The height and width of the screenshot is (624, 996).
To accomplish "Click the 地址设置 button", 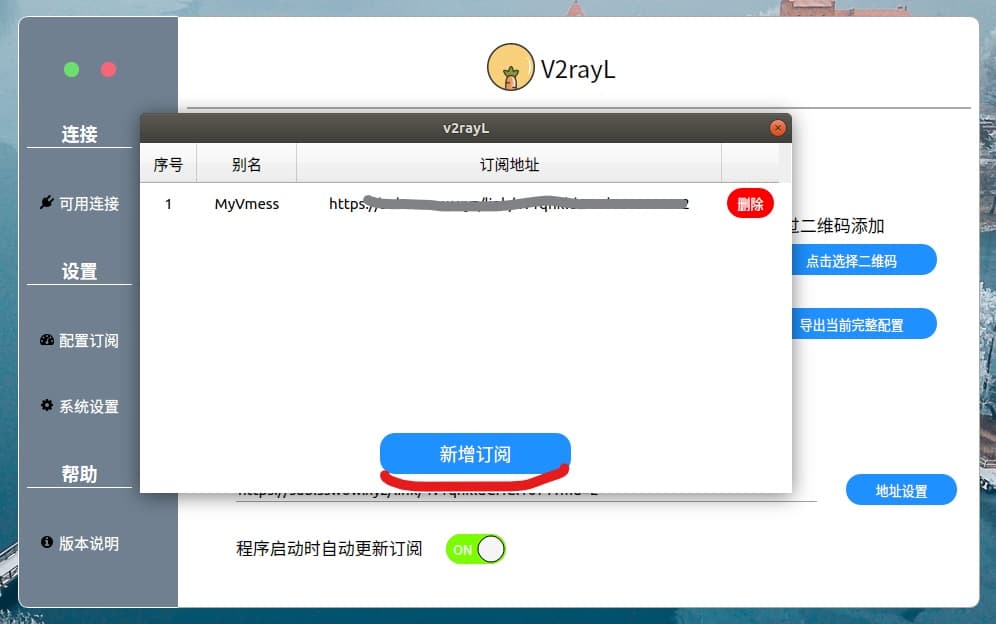I will point(901,490).
